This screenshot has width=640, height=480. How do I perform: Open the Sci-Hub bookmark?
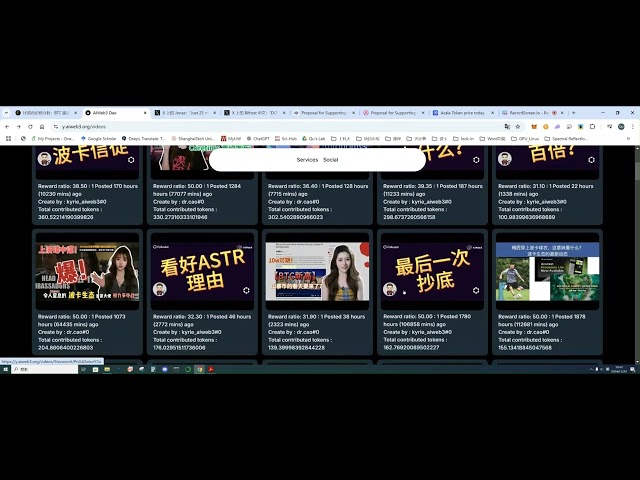286,139
